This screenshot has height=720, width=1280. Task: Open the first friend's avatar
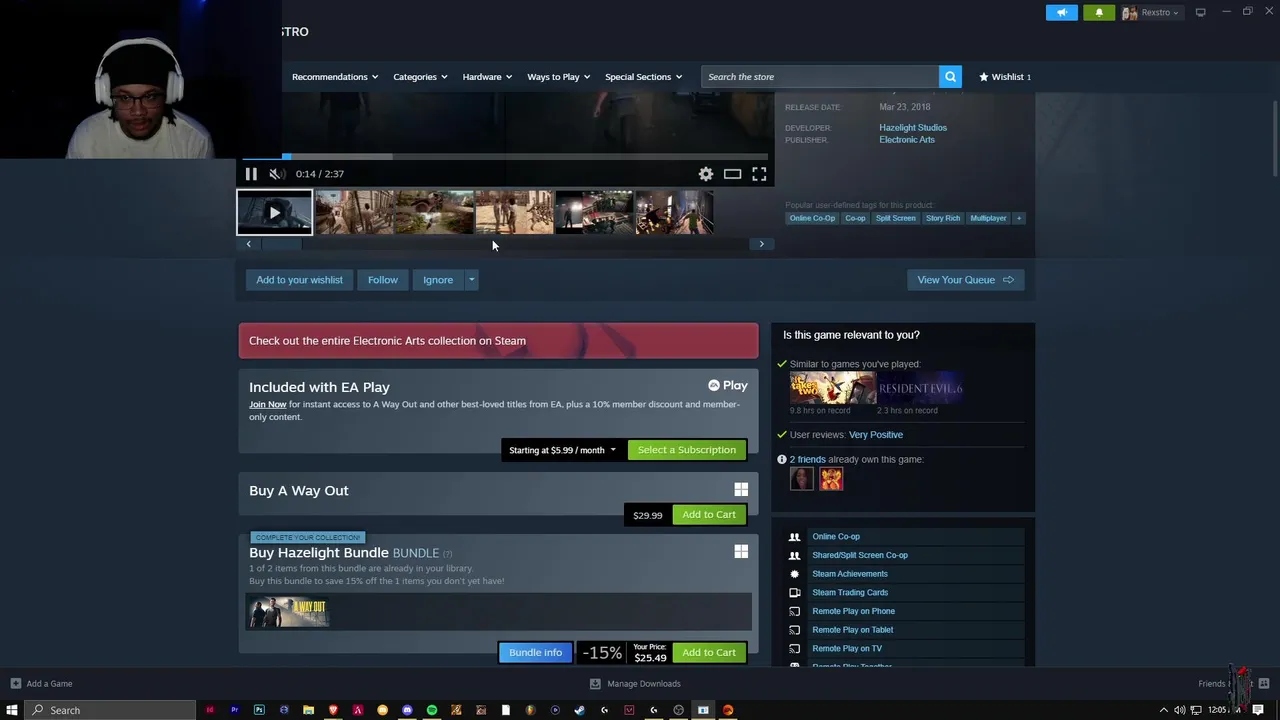coord(802,480)
